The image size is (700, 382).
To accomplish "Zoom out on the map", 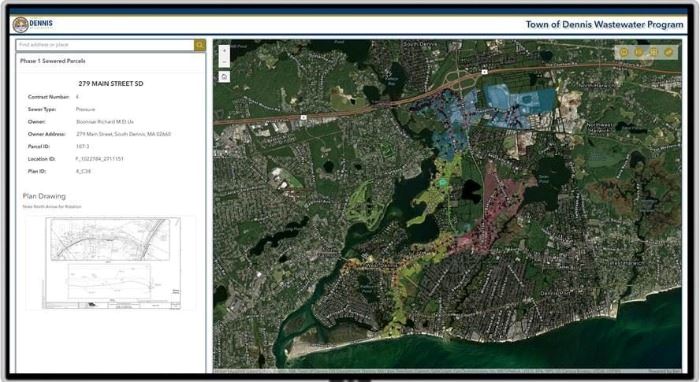I will point(224,62).
